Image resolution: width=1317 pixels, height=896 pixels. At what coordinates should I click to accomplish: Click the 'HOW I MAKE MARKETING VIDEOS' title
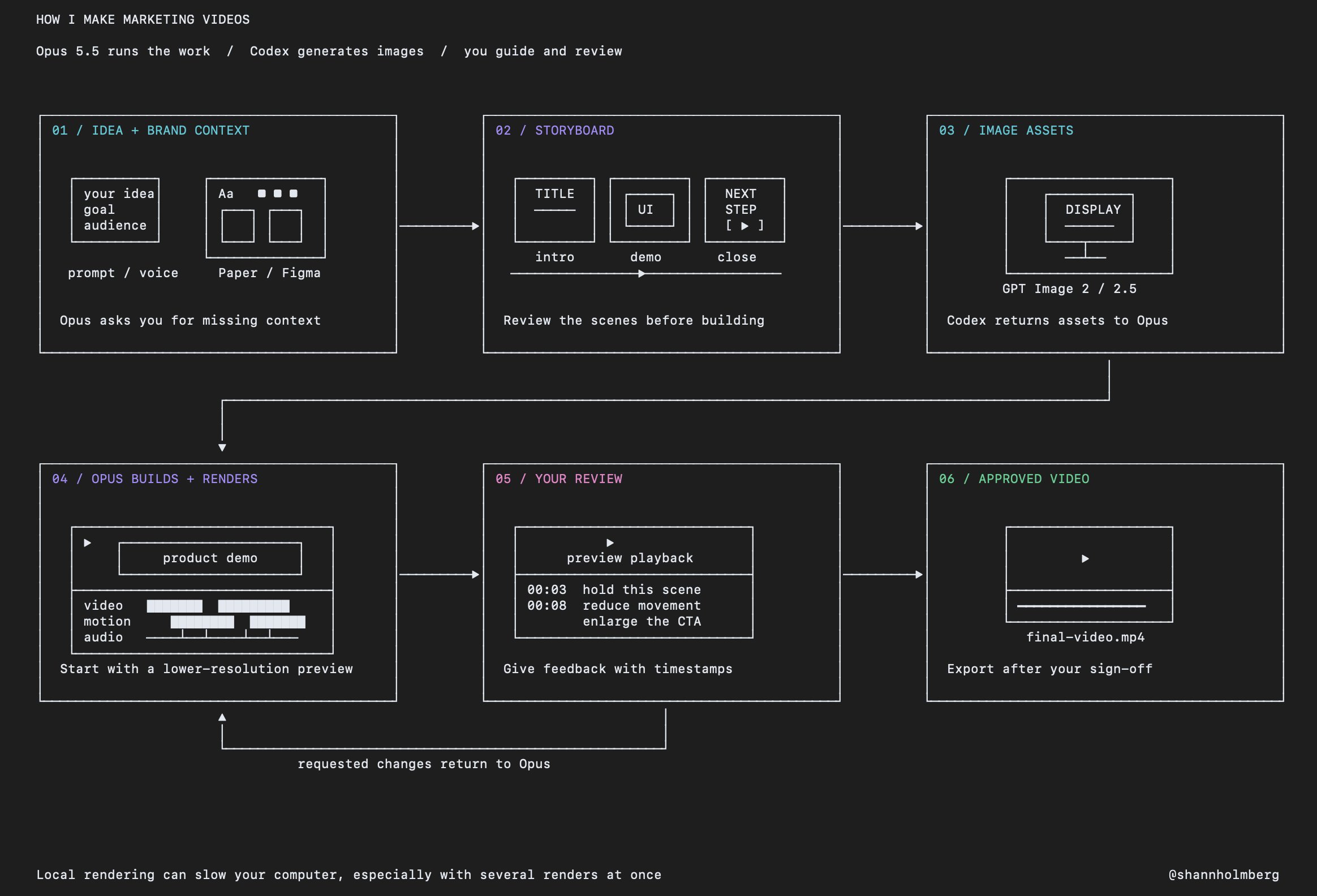(143, 20)
